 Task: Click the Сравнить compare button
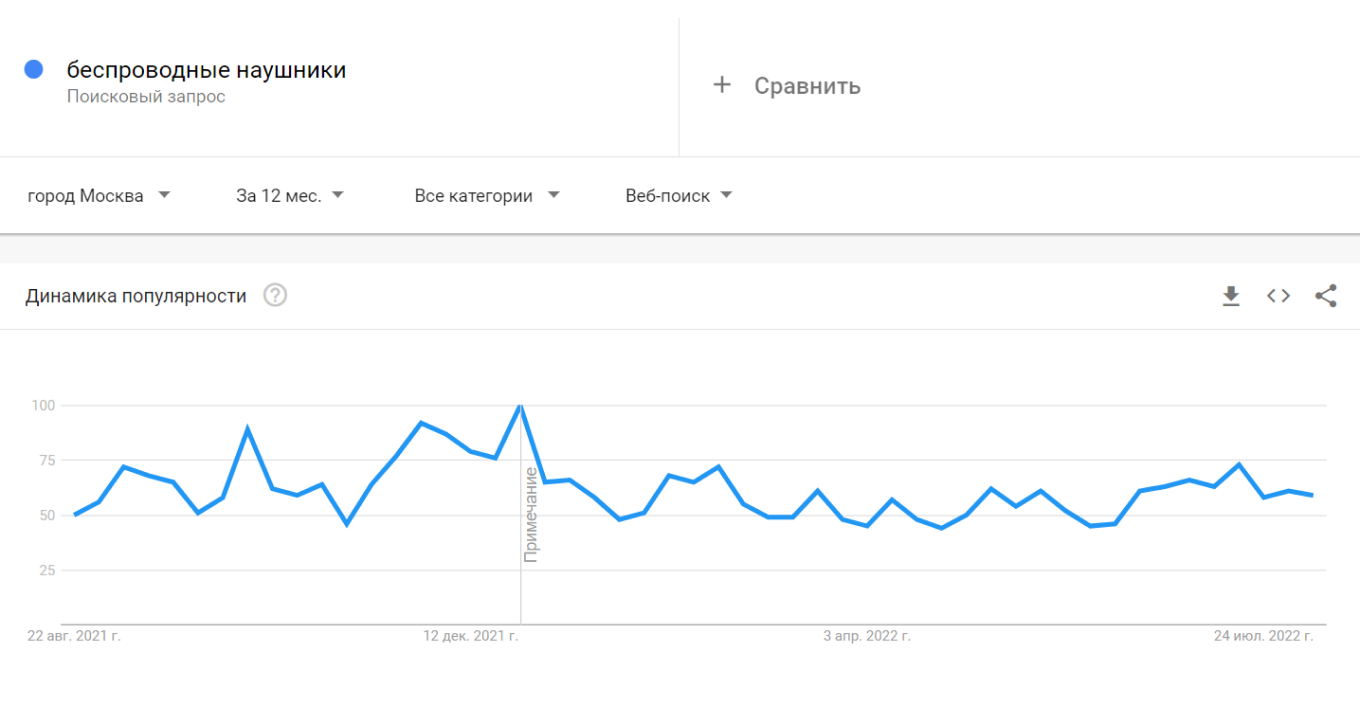pos(787,86)
